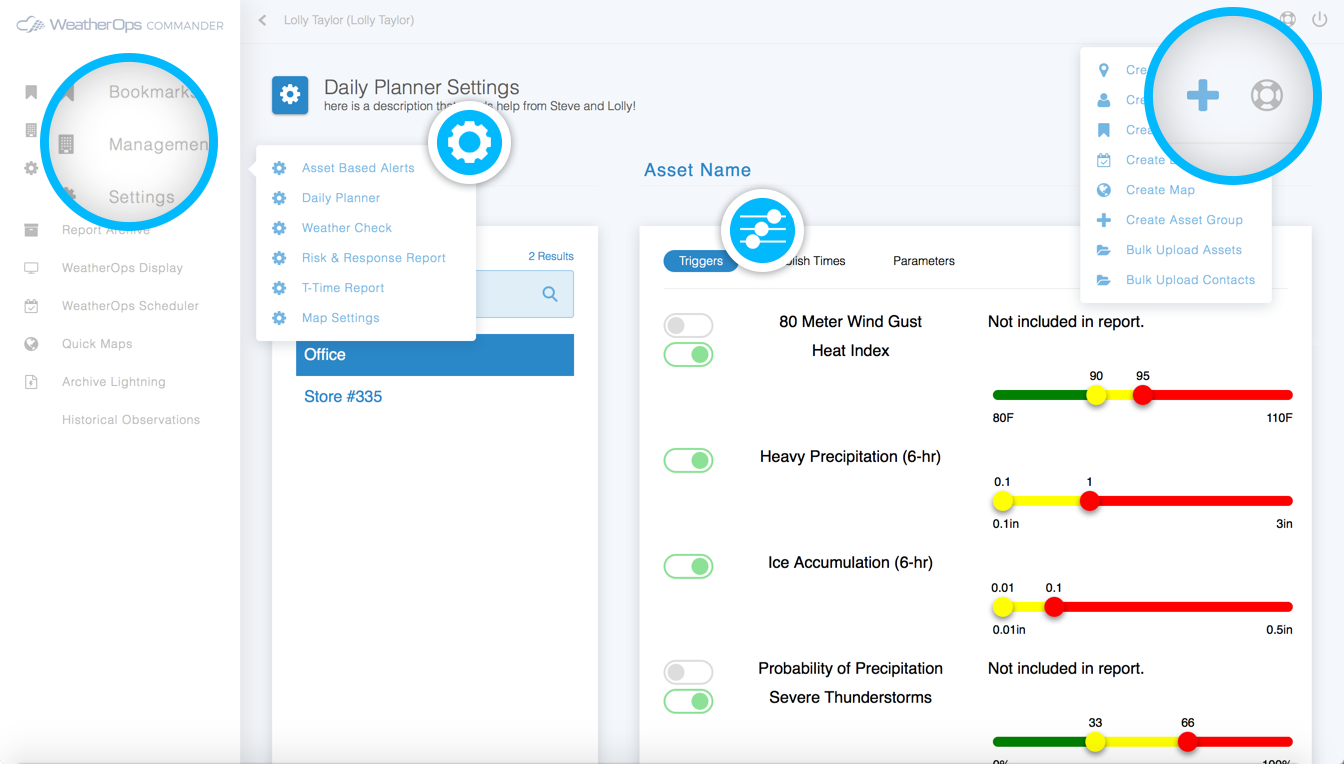Click the power logout icon
1344x764 pixels.
pos(1319,19)
